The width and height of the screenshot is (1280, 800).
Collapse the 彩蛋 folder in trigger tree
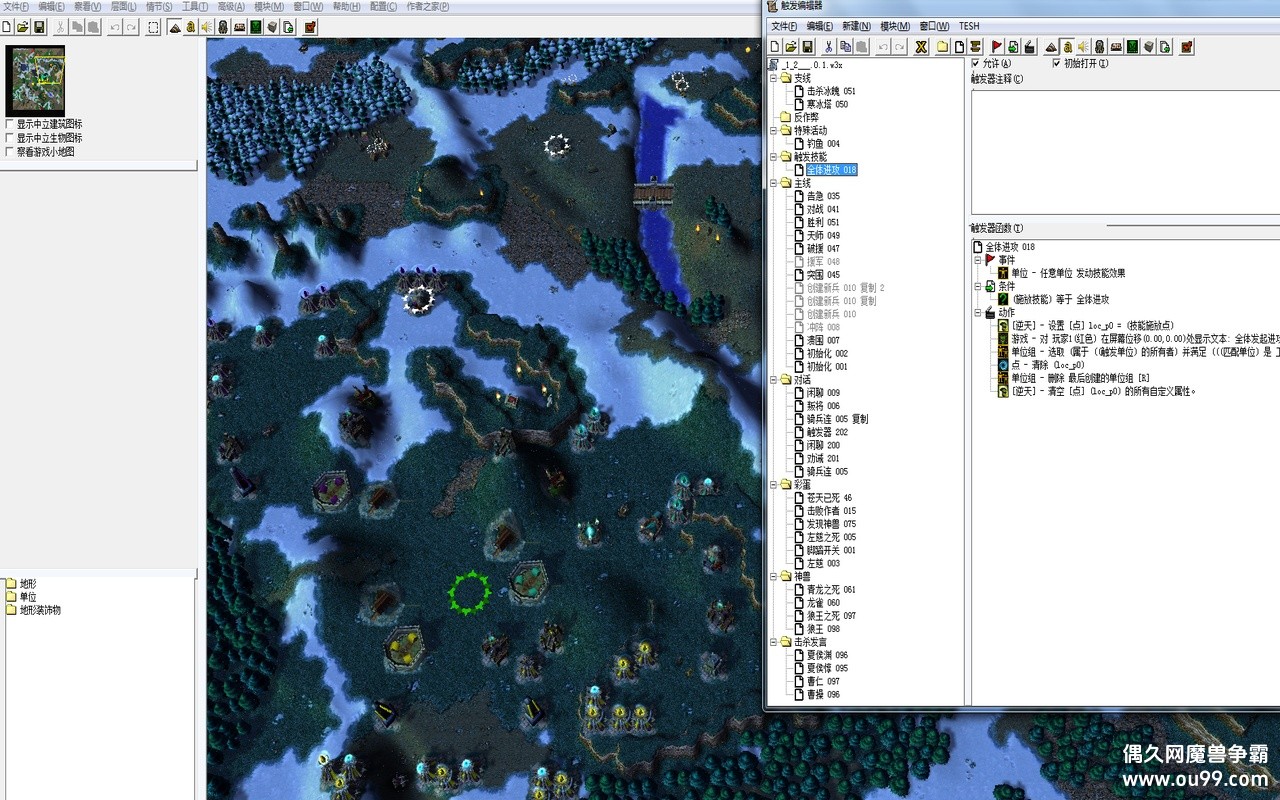click(x=774, y=484)
